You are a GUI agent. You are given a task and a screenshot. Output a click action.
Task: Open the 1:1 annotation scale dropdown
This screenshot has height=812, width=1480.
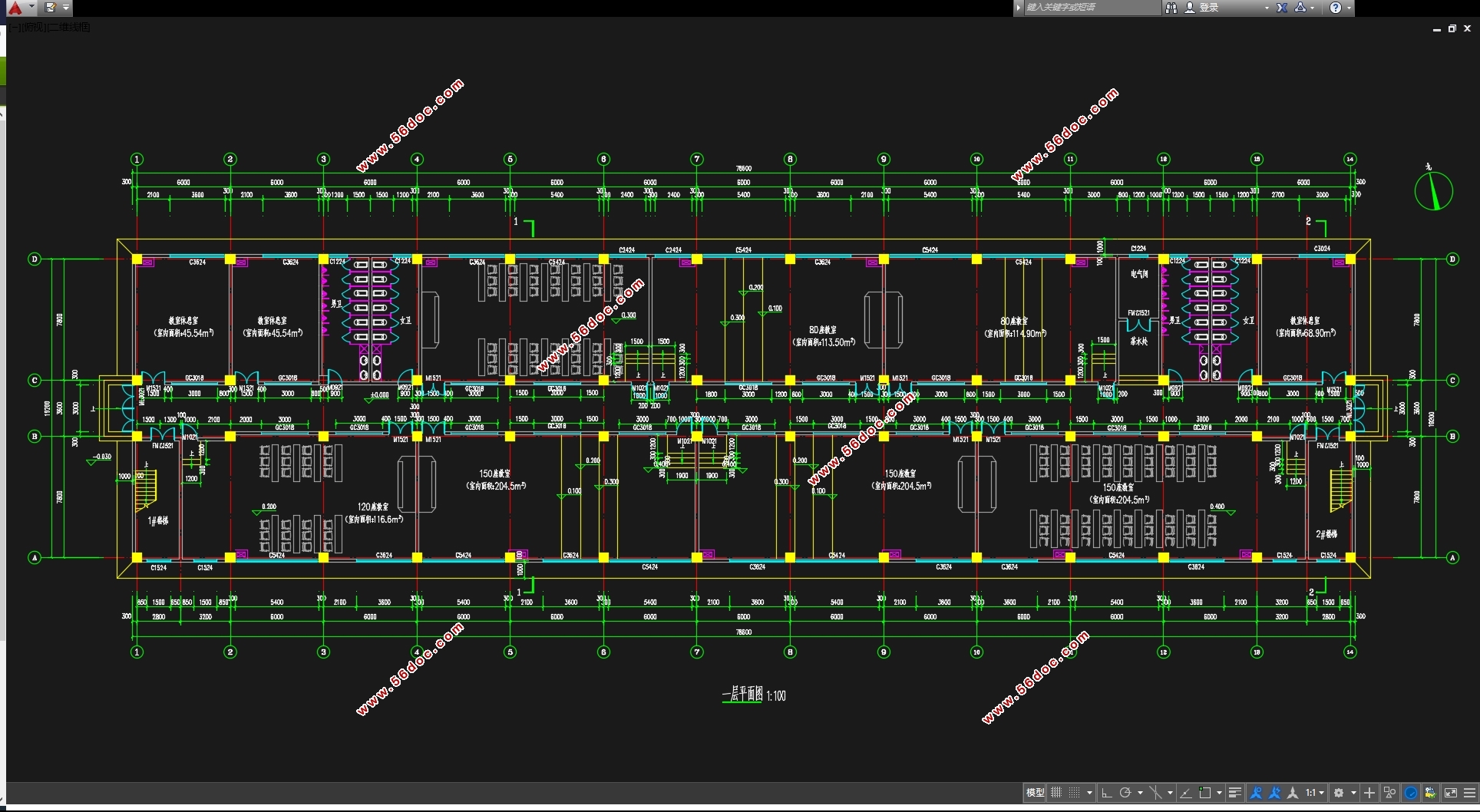(1315, 793)
